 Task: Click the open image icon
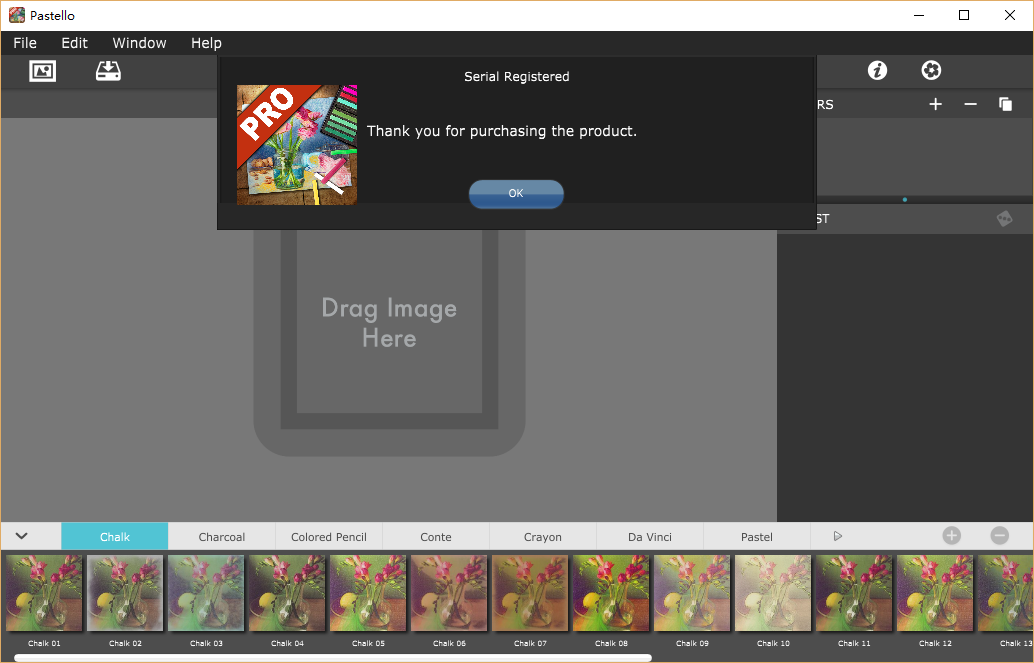tap(42, 71)
